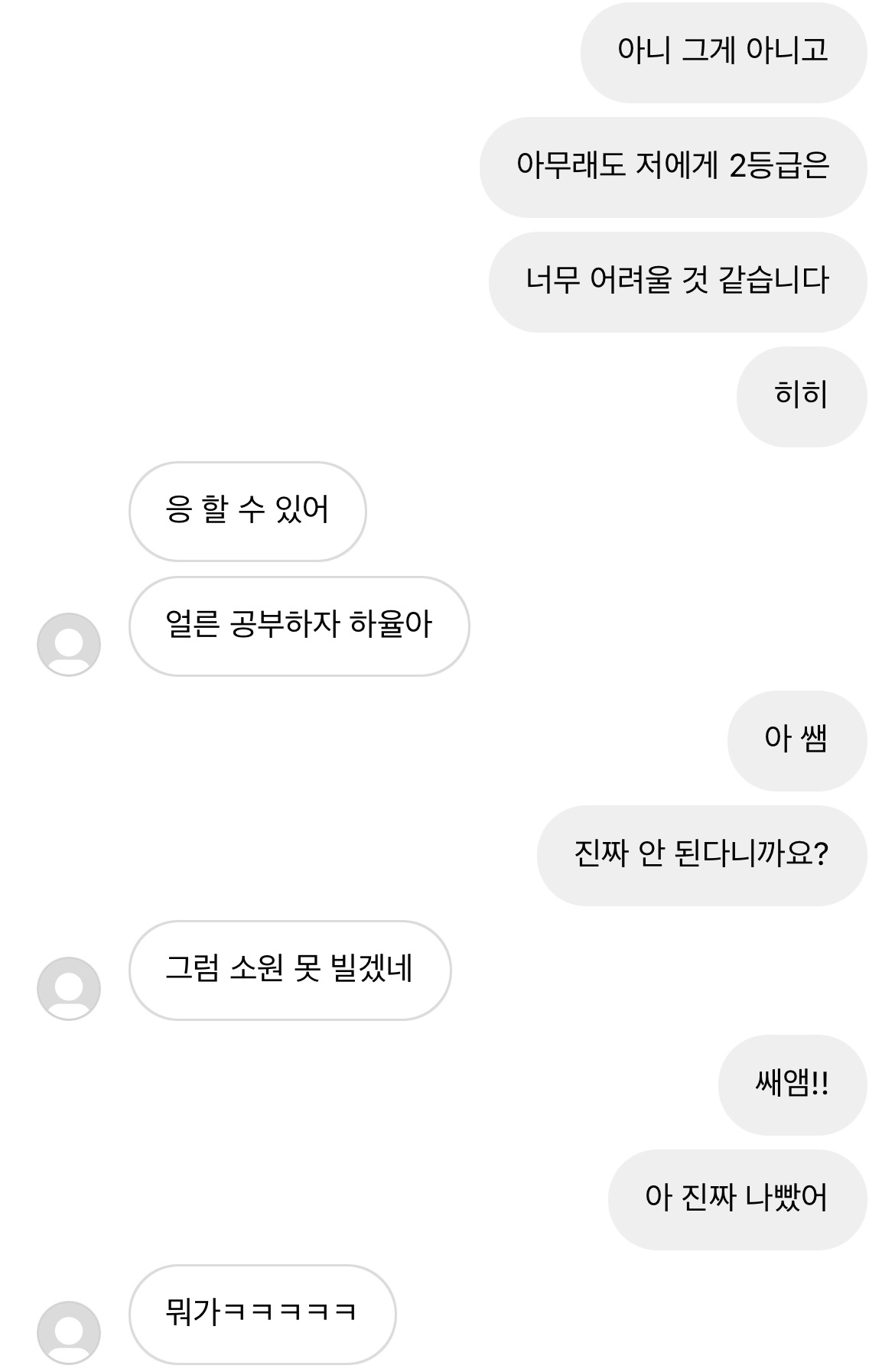Click the "진짜 안 된다니까요?" message
This screenshot has width=895, height=1372.
coord(701,855)
